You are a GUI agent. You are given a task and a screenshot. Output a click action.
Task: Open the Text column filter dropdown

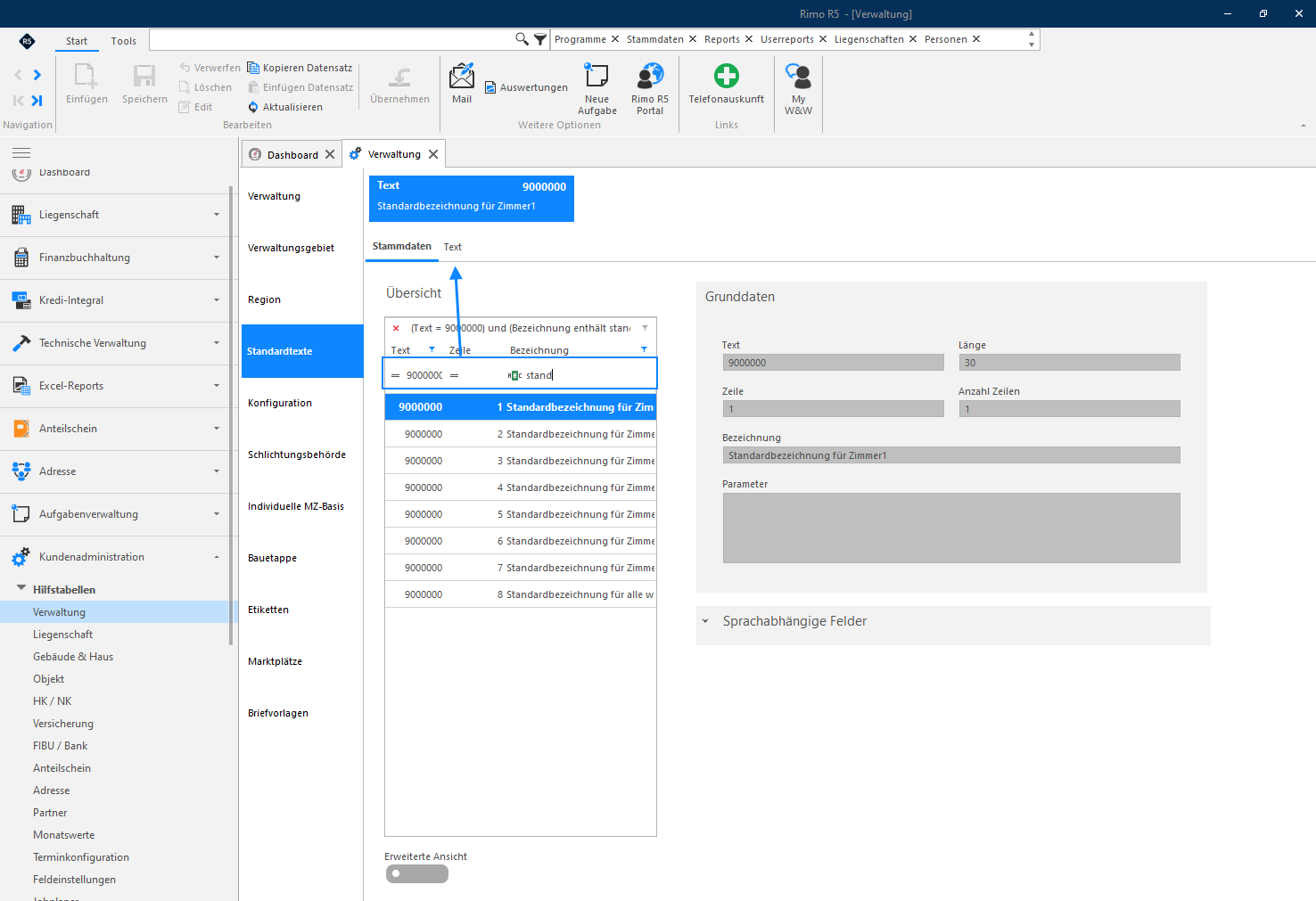pyautogui.click(x=432, y=349)
